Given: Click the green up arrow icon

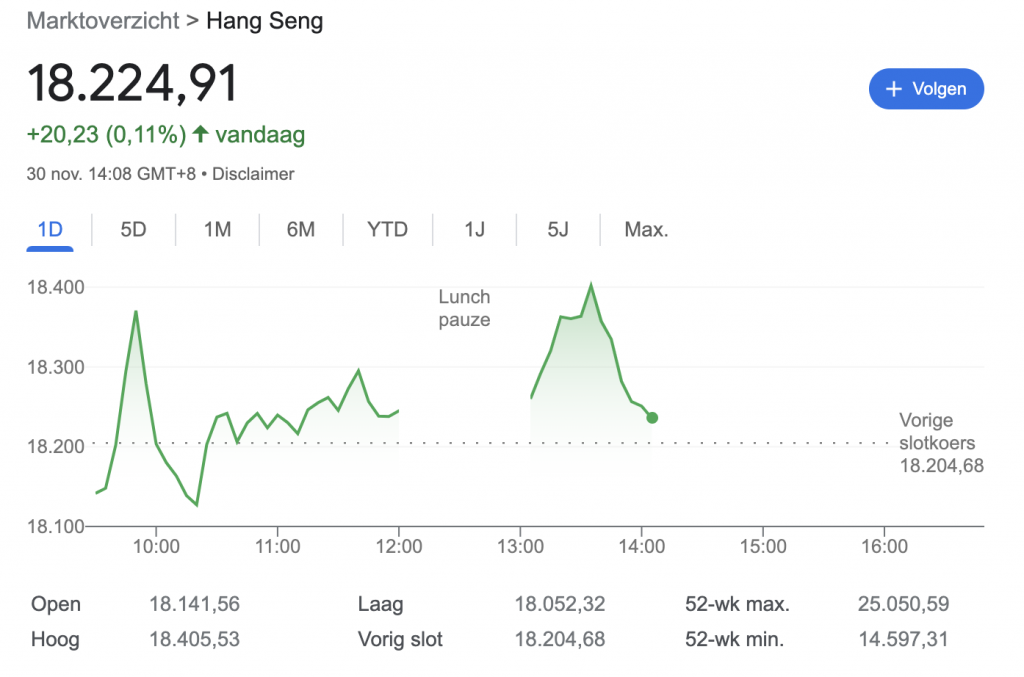Looking at the screenshot, I should (x=200, y=134).
